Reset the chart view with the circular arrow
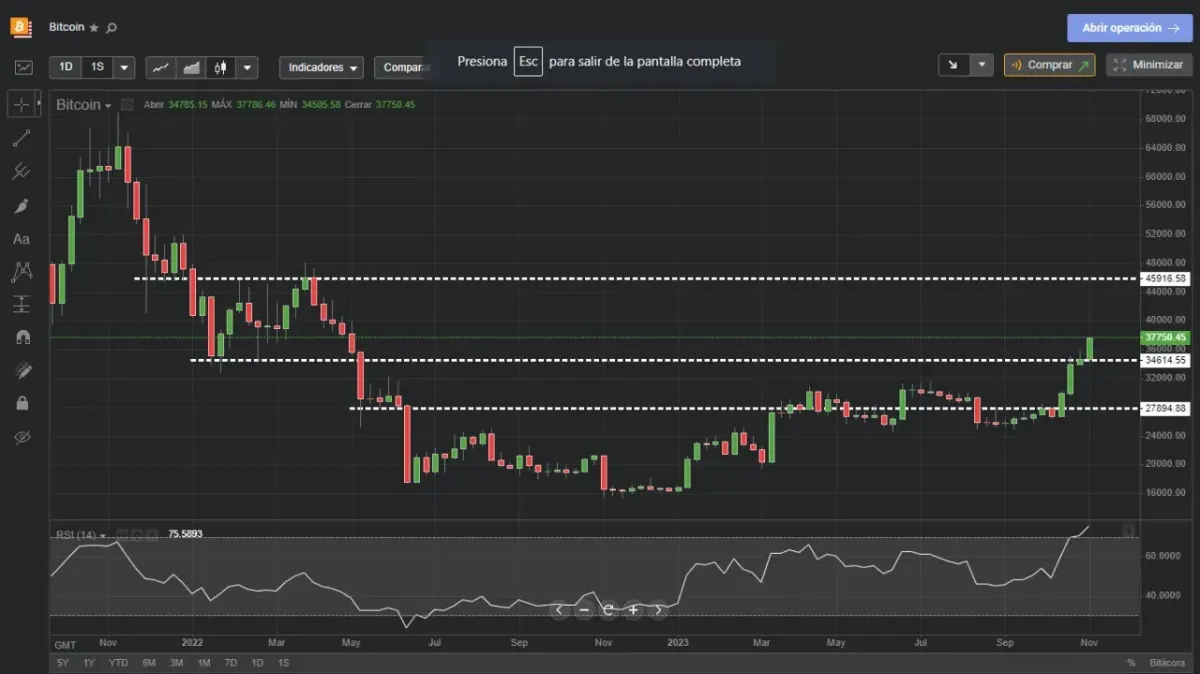 (x=608, y=609)
